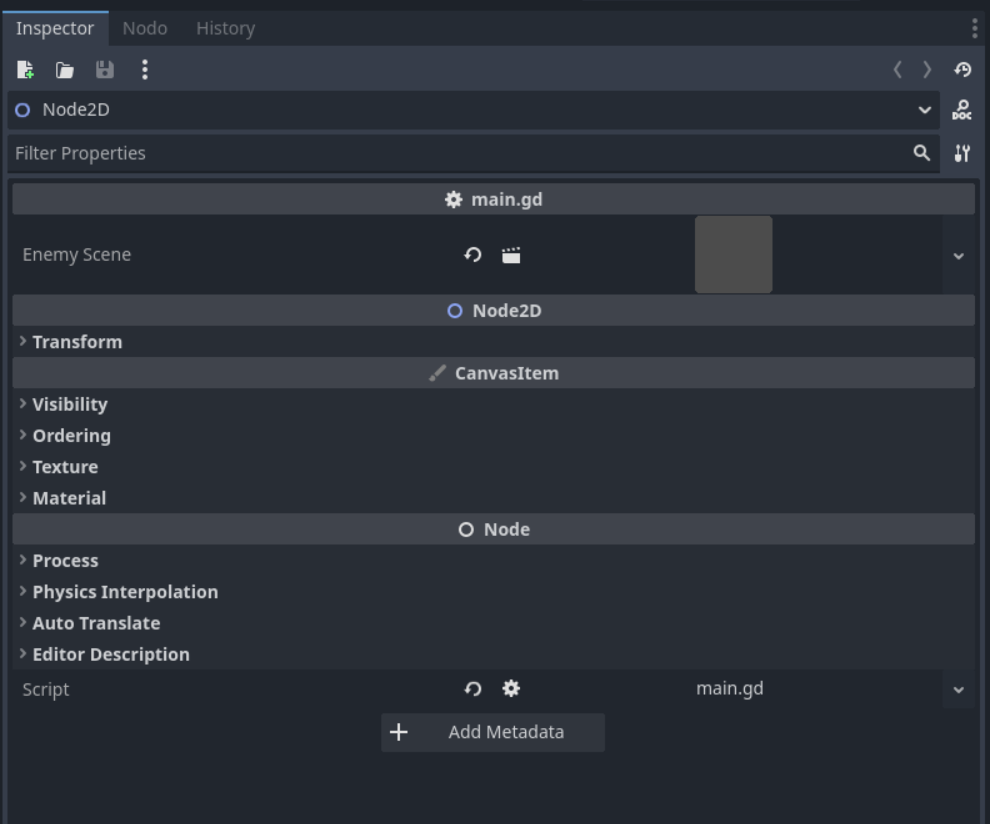This screenshot has height=824, width=990.
Task: Switch to the History tab
Action: (225, 28)
